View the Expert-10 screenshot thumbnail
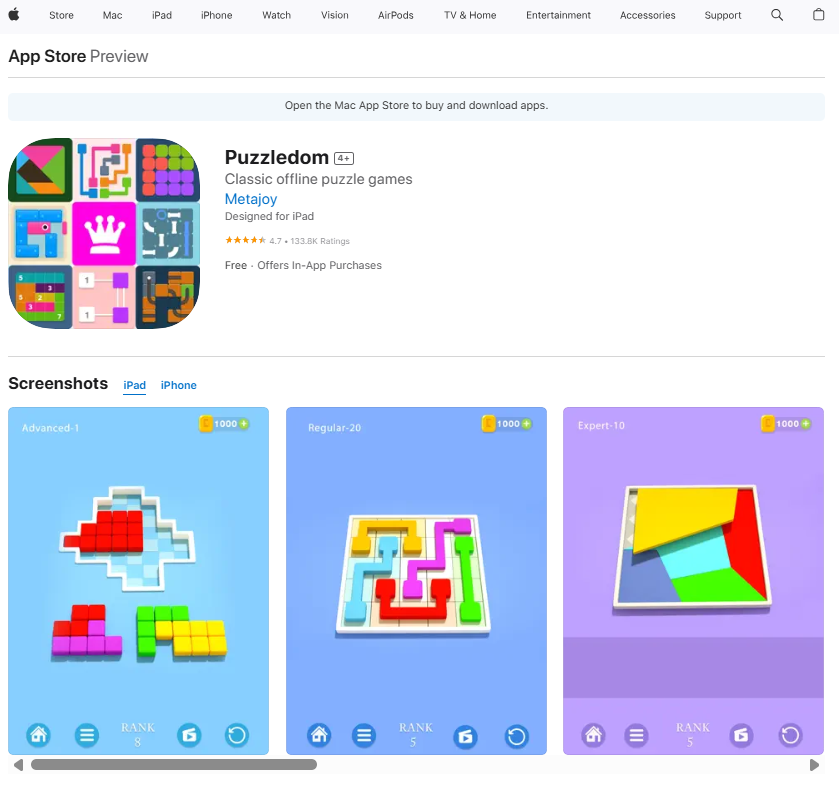This screenshot has width=839, height=797. pyautogui.click(x=693, y=581)
